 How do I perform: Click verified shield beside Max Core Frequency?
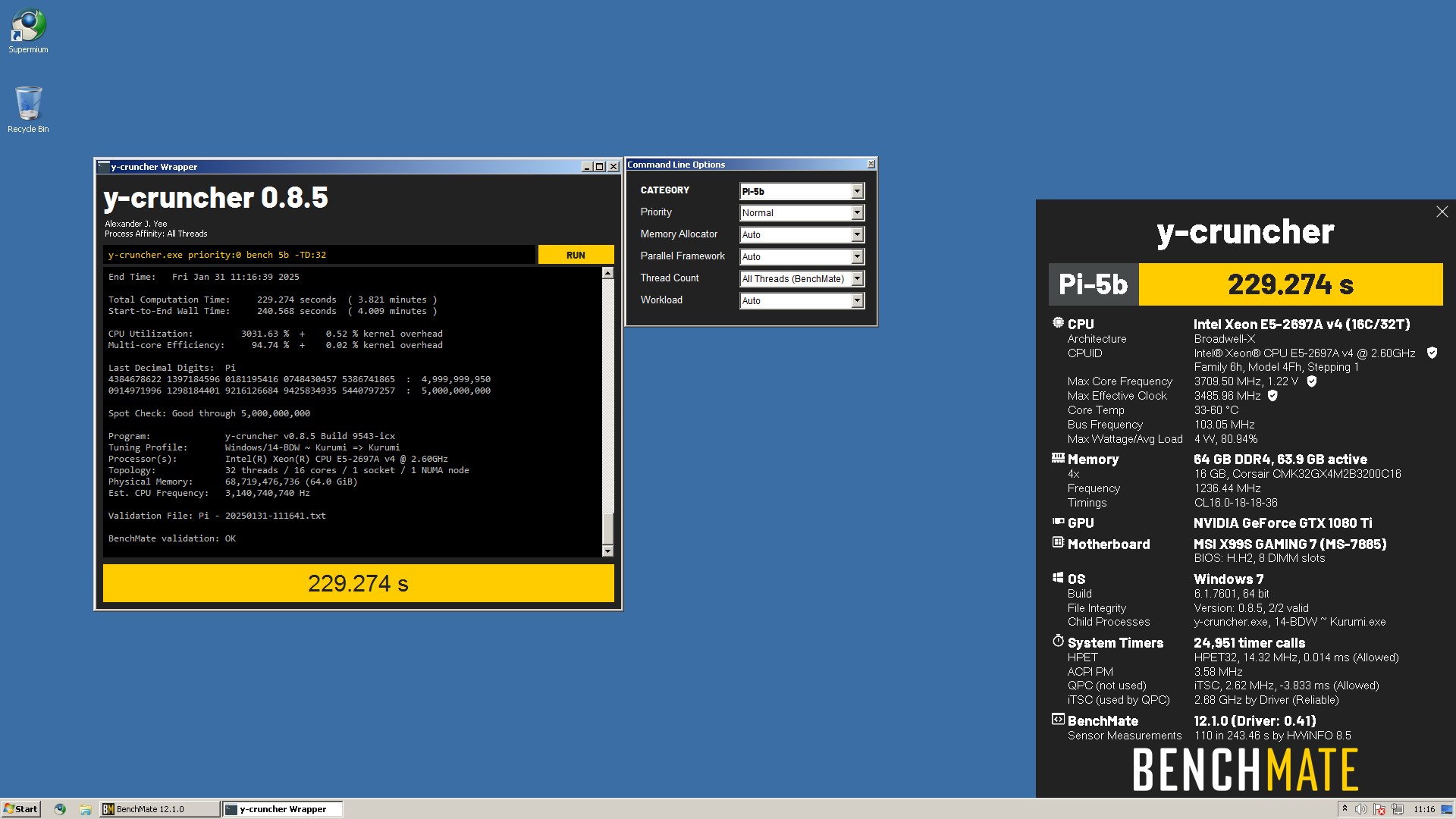1311,381
